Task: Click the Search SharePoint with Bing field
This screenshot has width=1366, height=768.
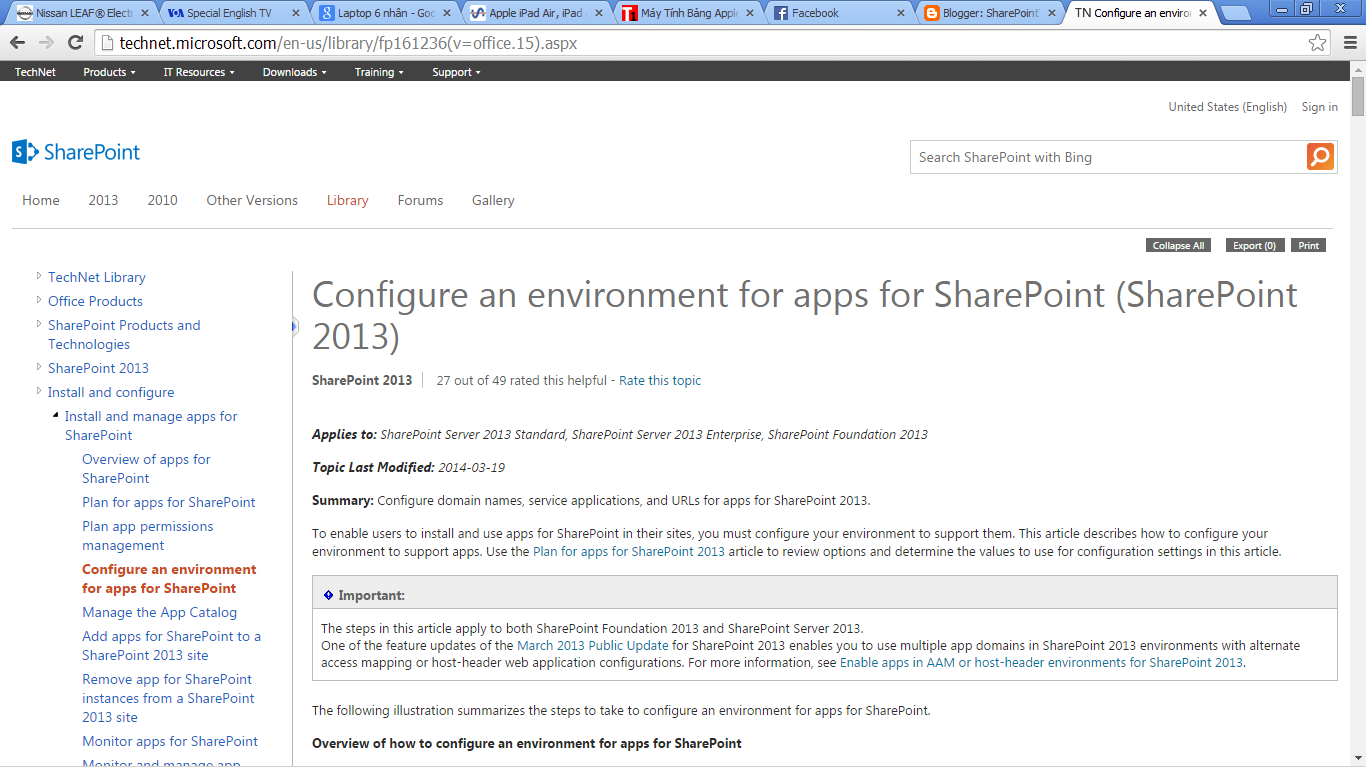Action: (1108, 157)
